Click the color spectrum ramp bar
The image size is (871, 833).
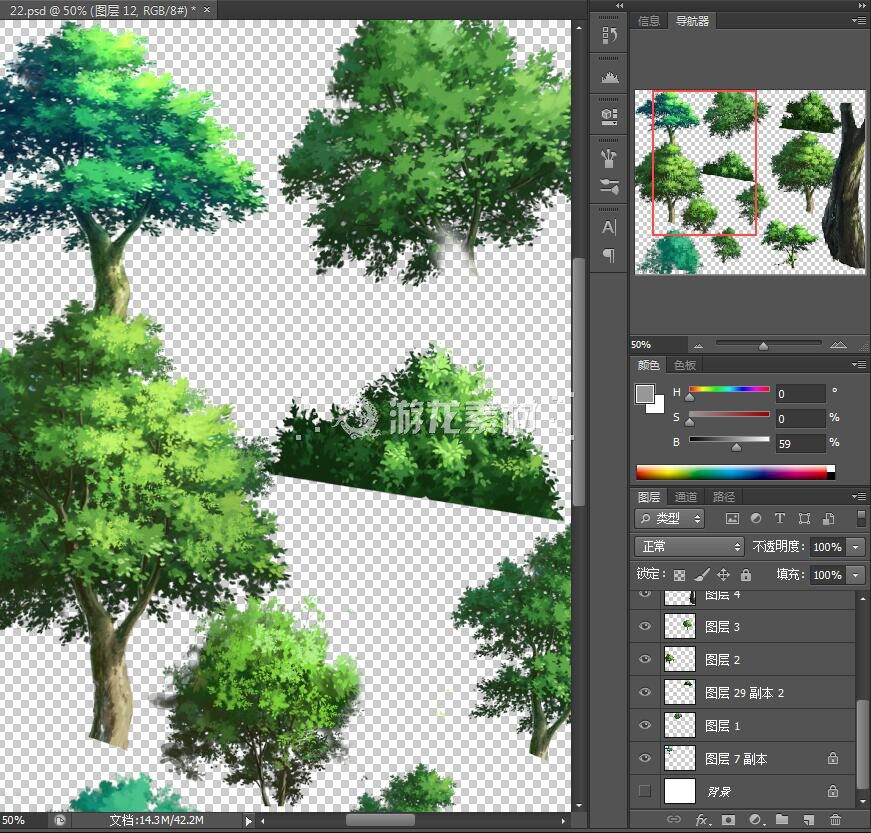(735, 472)
